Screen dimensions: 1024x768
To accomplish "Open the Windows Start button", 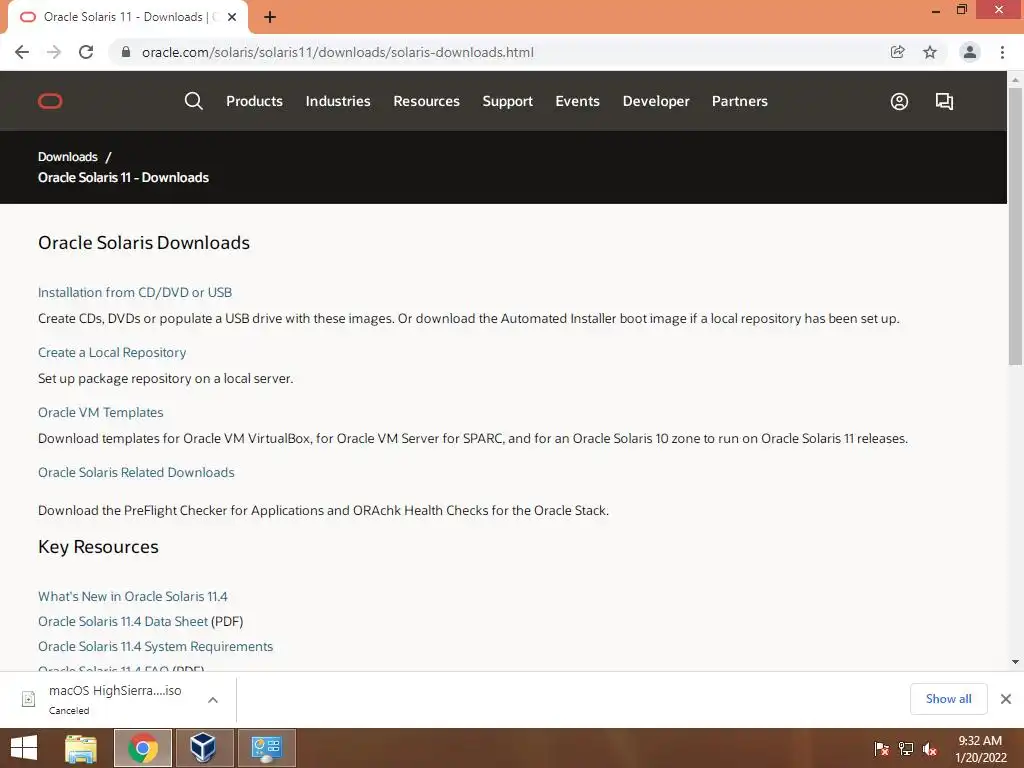I will pyautogui.click(x=24, y=748).
